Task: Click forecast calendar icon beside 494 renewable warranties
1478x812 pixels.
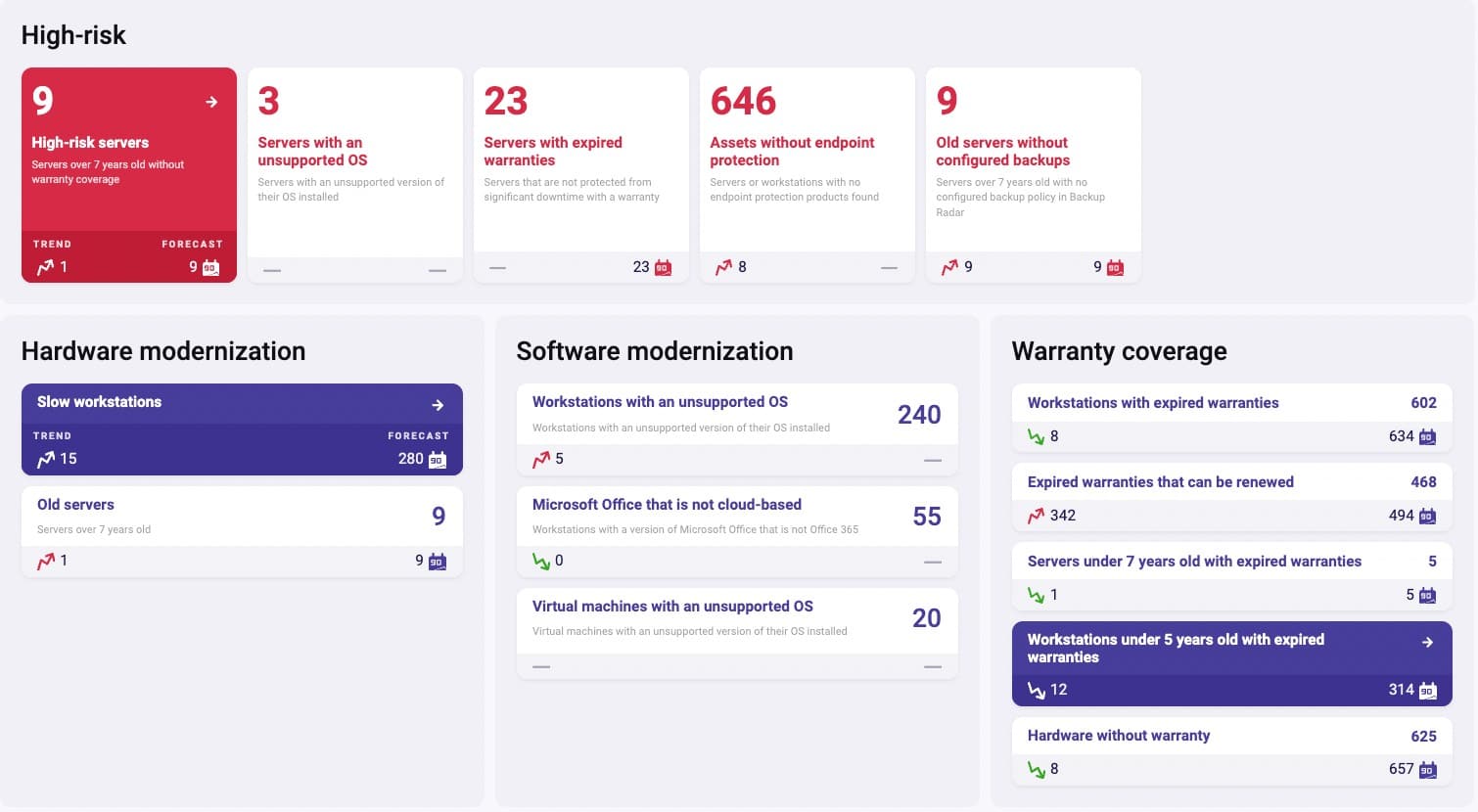Action: point(1427,516)
